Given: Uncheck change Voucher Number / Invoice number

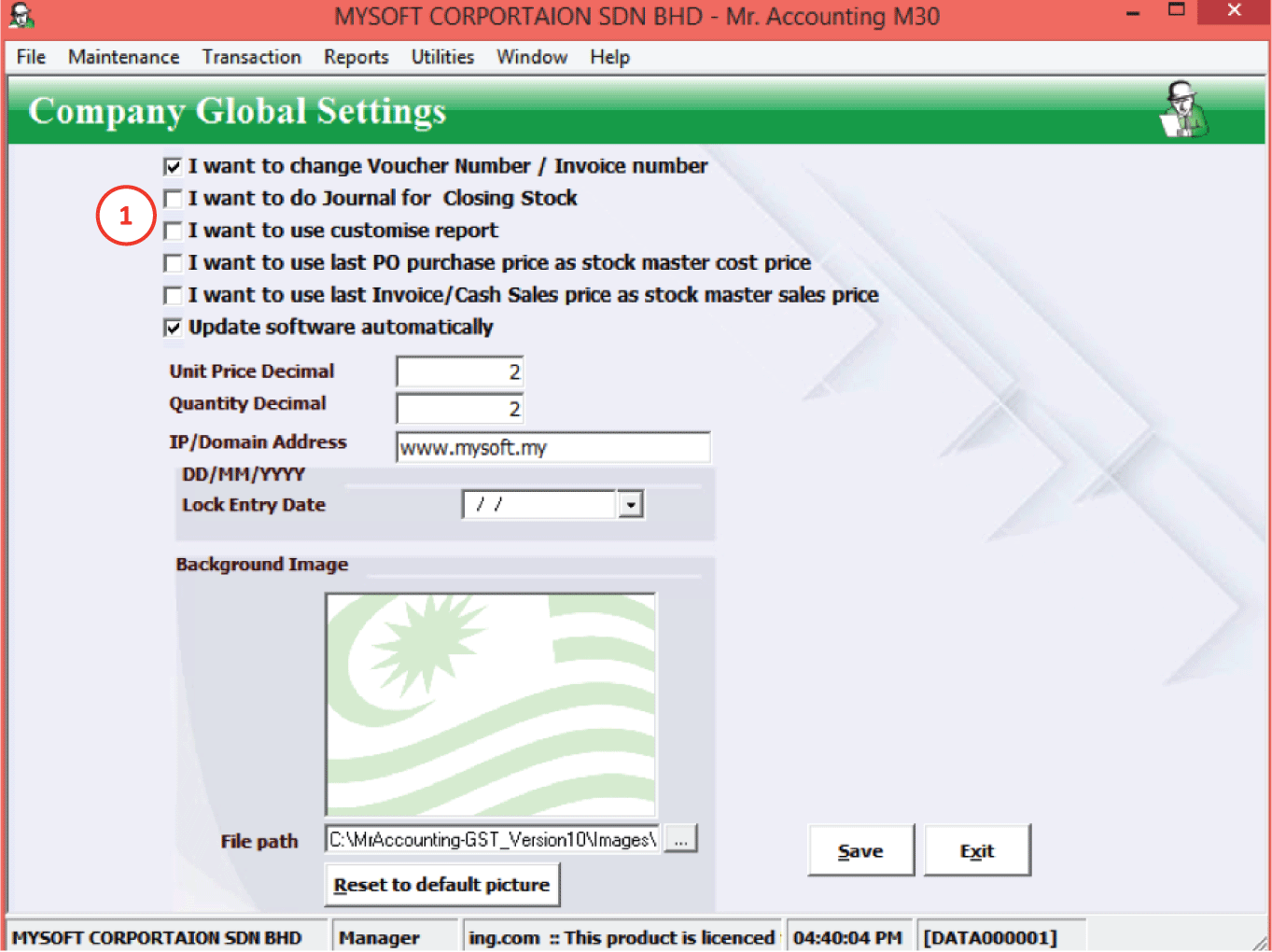Looking at the screenshot, I should [173, 167].
